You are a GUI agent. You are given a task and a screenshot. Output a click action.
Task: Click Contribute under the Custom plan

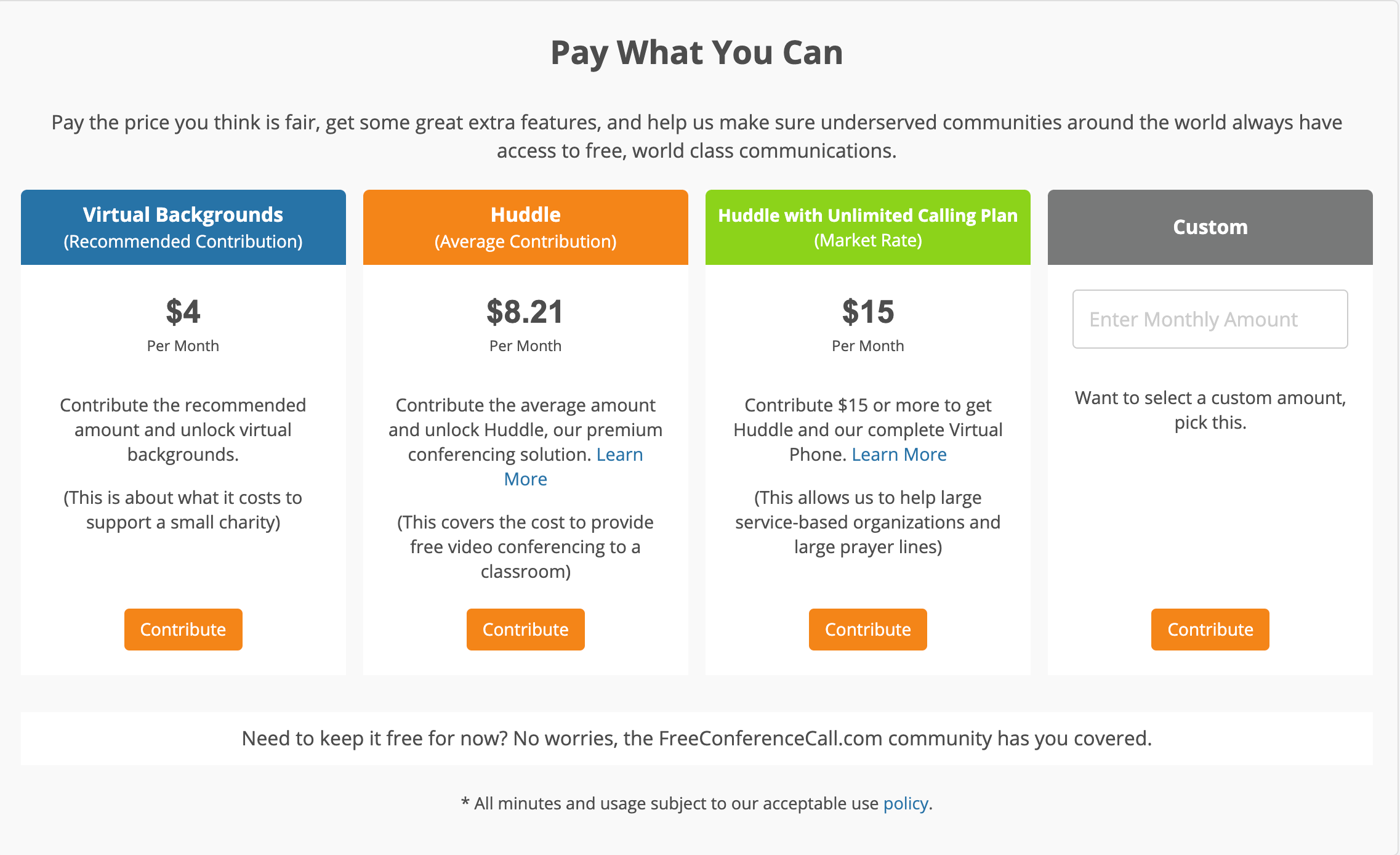pyautogui.click(x=1209, y=629)
